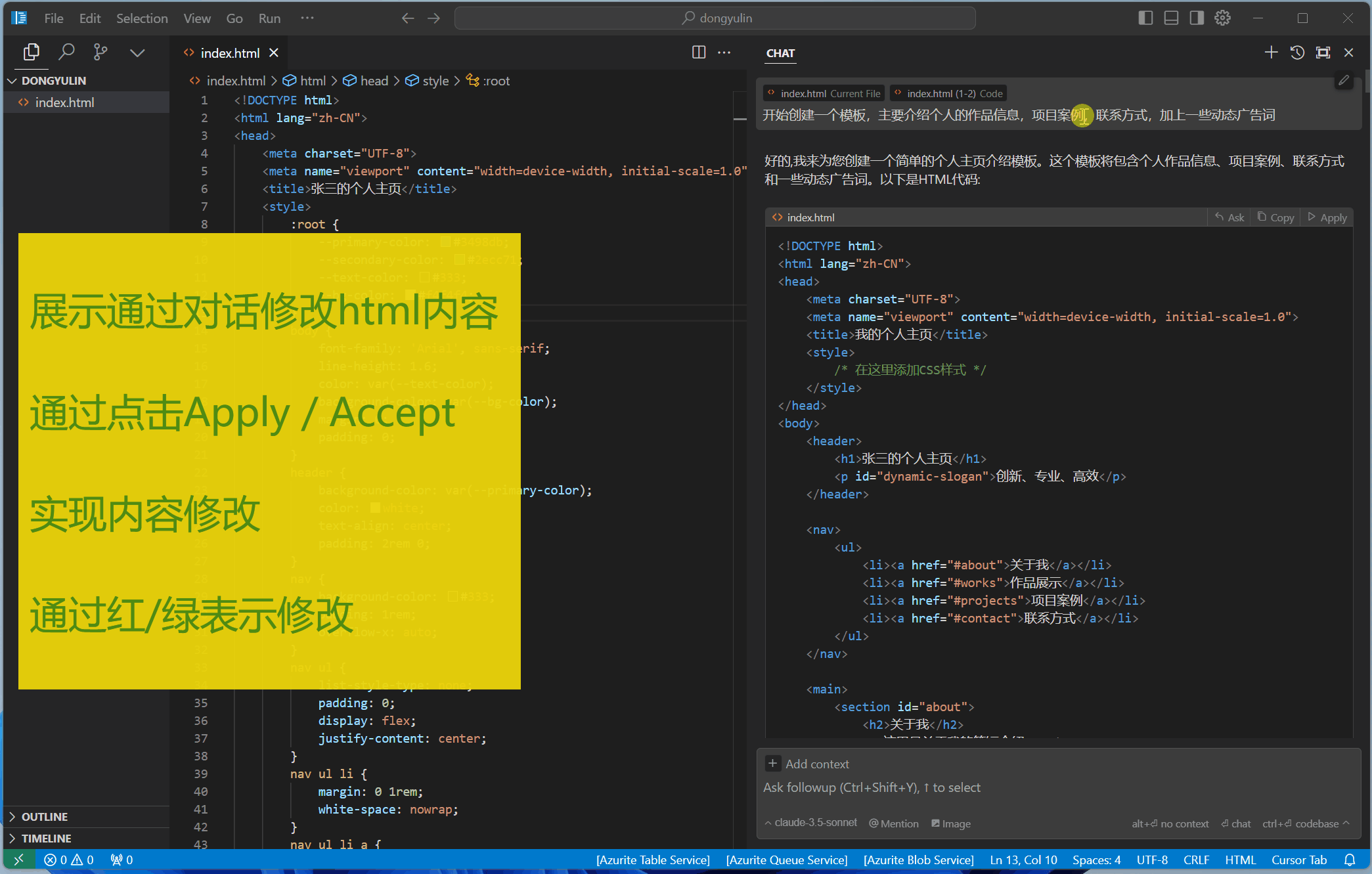Open the Search view icon
Viewport: 1372px width, 874px height.
(66, 53)
